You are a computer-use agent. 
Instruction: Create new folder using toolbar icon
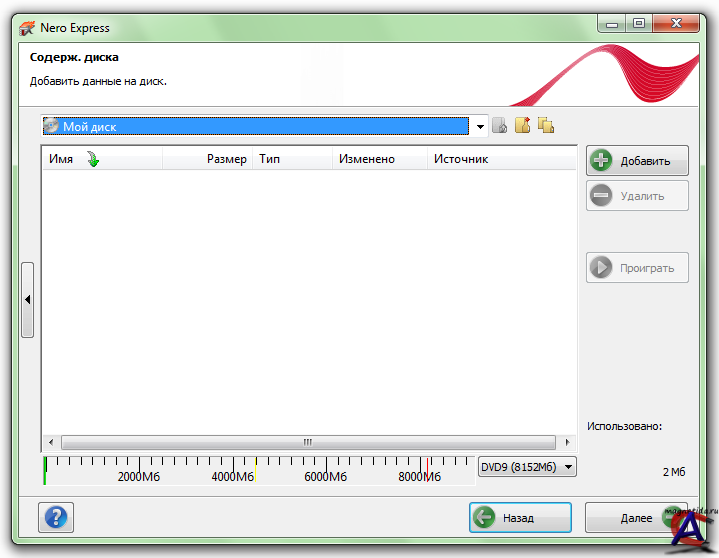522,126
